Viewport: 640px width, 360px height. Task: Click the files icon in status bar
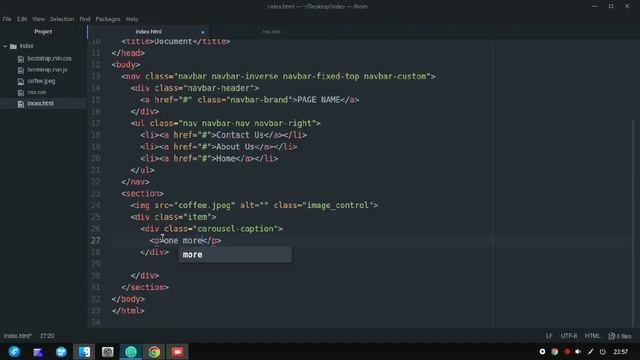click(x=611, y=336)
